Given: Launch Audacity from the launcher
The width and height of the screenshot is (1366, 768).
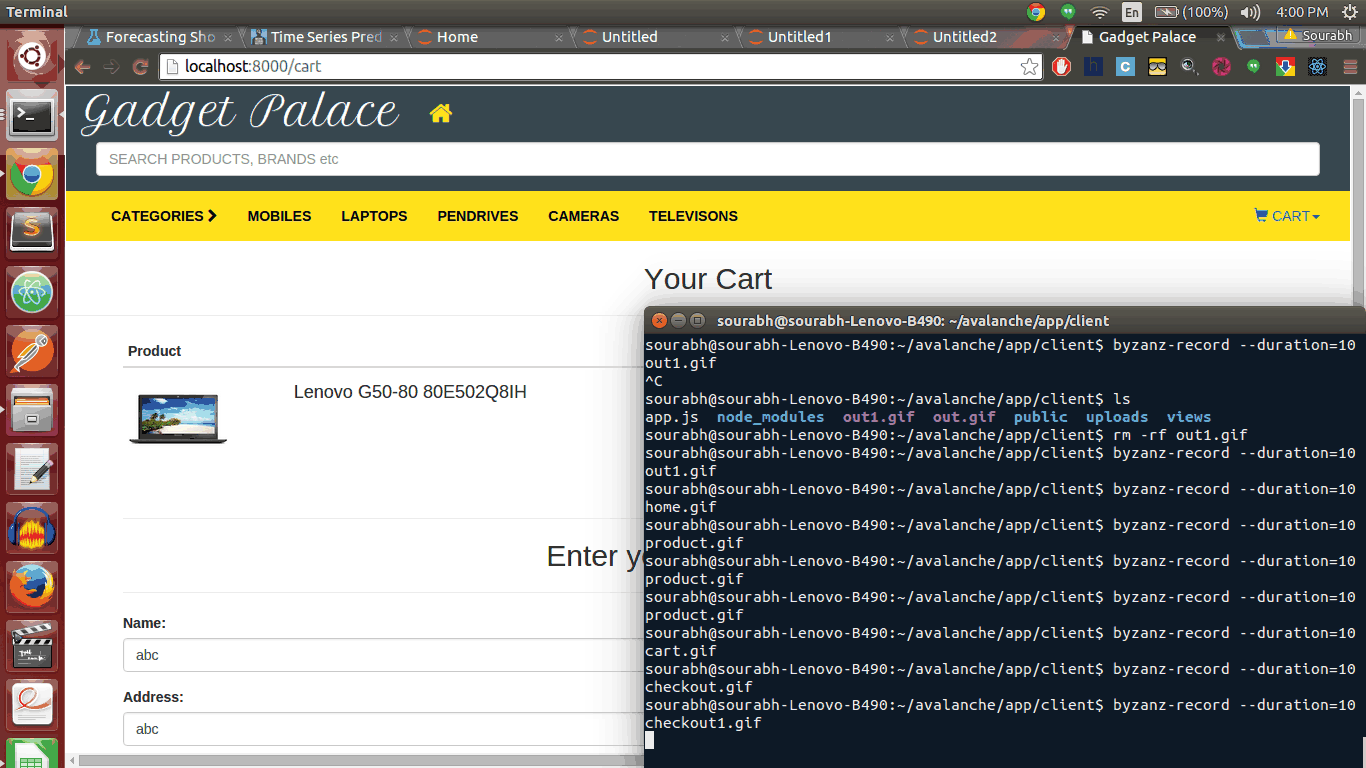Looking at the screenshot, I should (32, 527).
